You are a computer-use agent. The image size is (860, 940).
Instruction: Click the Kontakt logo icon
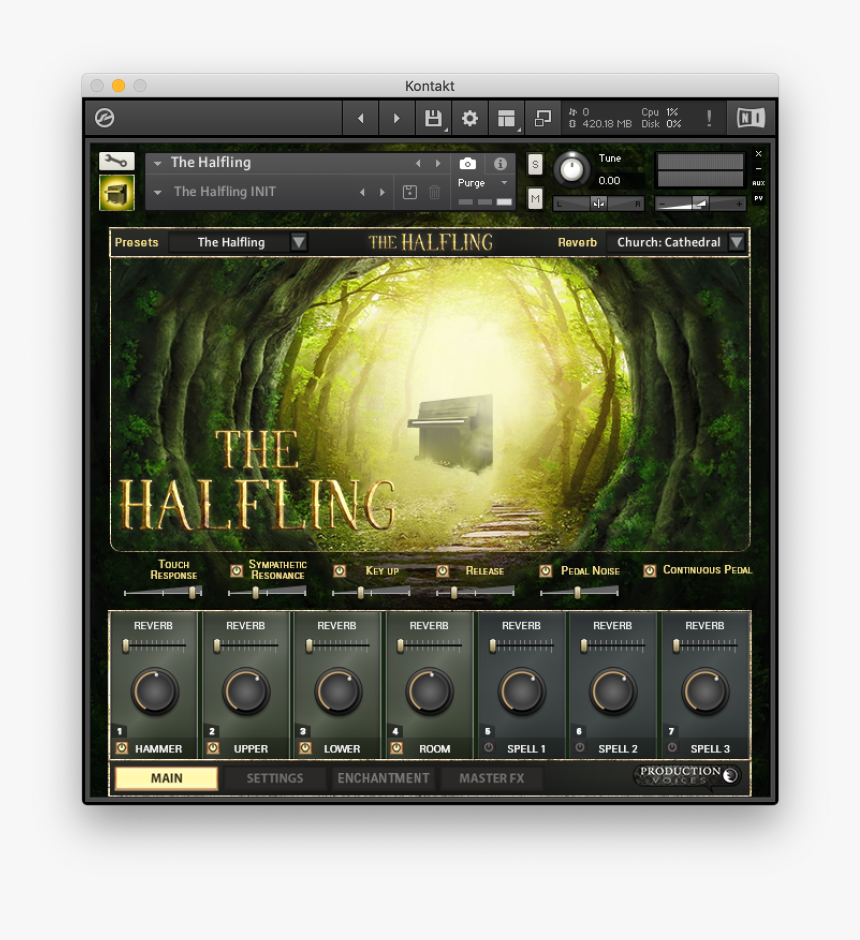click(105, 118)
